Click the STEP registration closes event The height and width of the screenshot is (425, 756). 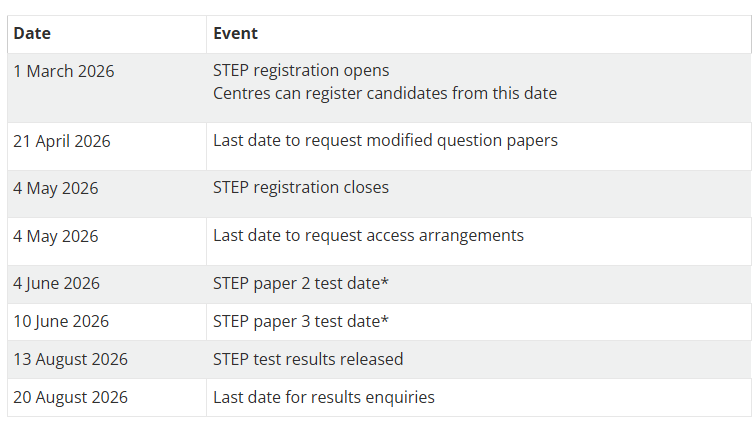301,187
